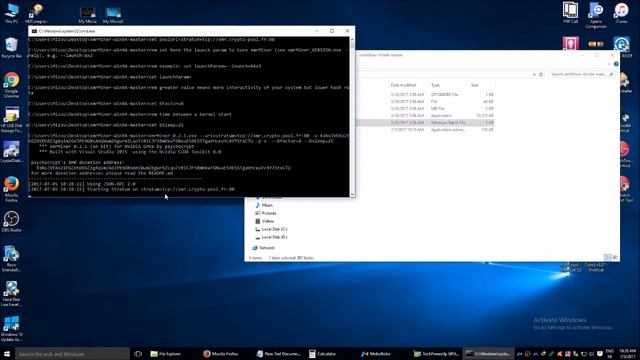Screen dimensions: 640x360
Task: Change the ENG input language indicator
Action: [x=610, y=354]
